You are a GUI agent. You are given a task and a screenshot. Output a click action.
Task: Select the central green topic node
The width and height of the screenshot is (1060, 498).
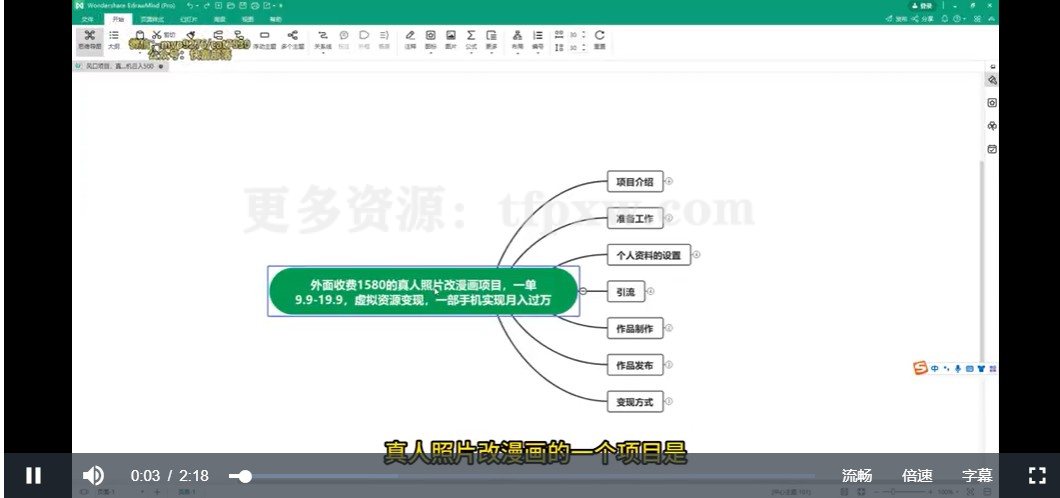click(424, 292)
